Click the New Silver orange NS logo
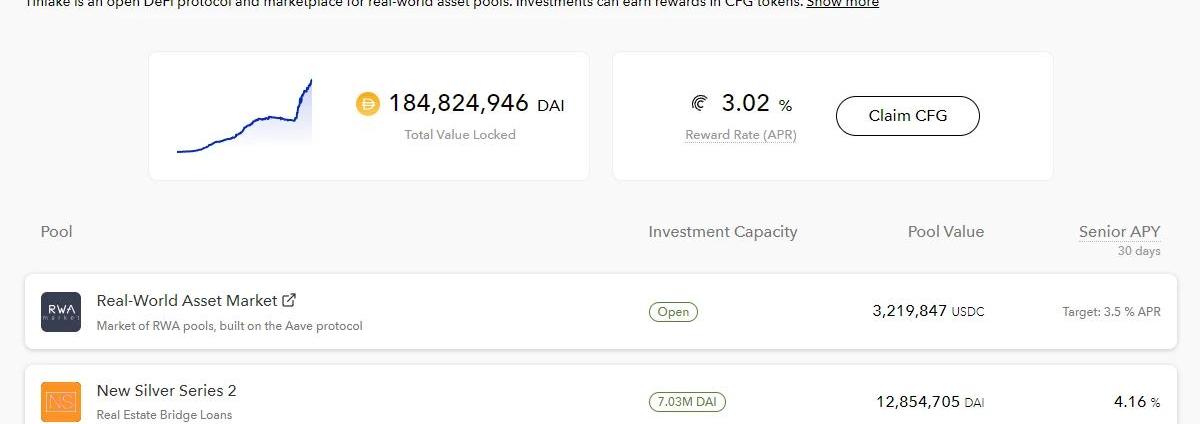The height and width of the screenshot is (424, 1200). pyautogui.click(x=61, y=402)
